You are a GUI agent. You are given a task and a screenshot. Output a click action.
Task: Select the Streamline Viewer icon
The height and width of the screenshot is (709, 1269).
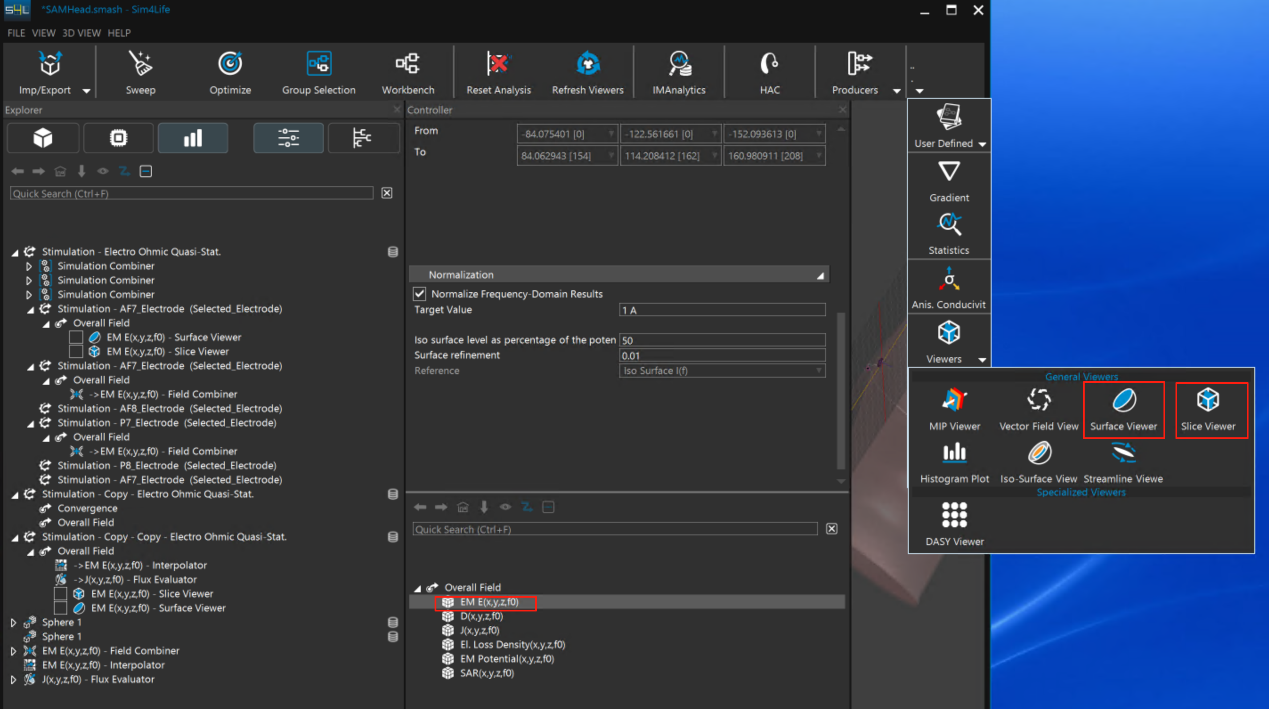point(1123,455)
